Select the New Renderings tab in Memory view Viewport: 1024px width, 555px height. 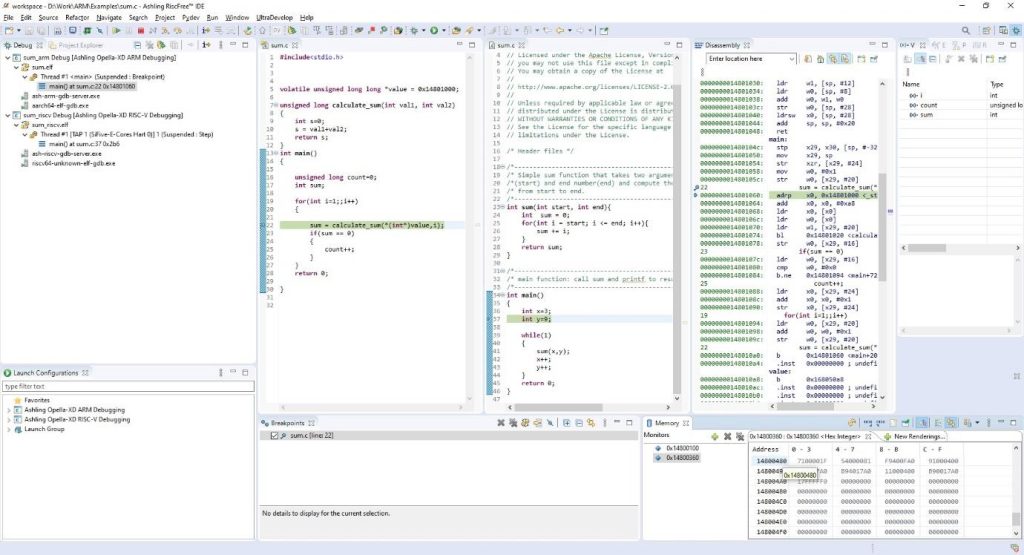point(914,436)
